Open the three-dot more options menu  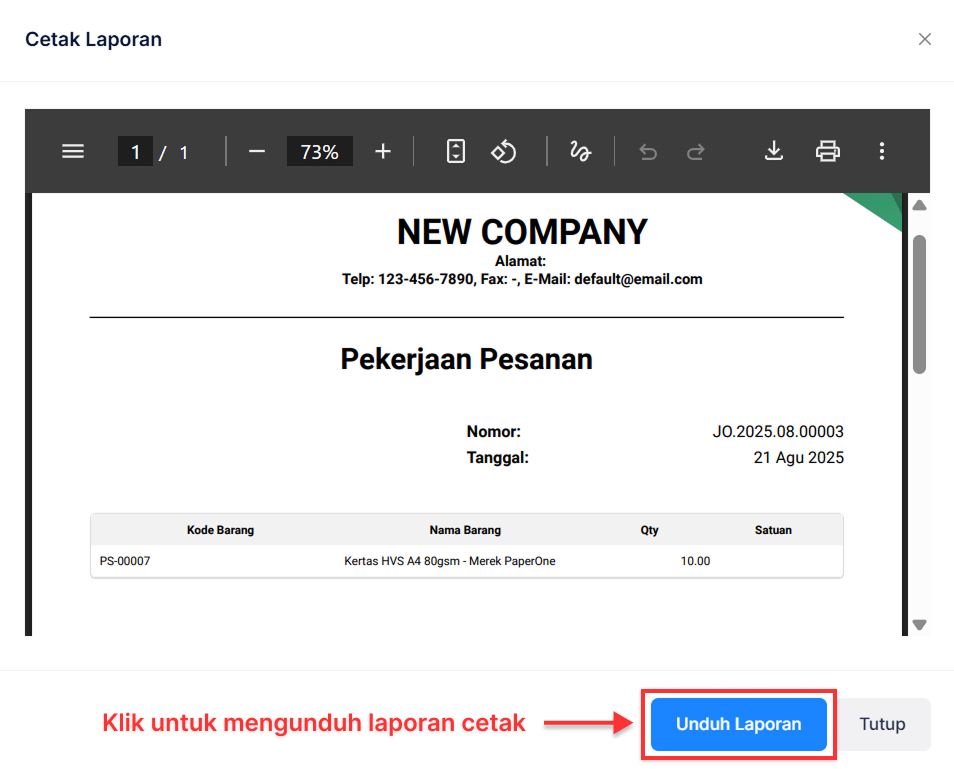point(881,151)
